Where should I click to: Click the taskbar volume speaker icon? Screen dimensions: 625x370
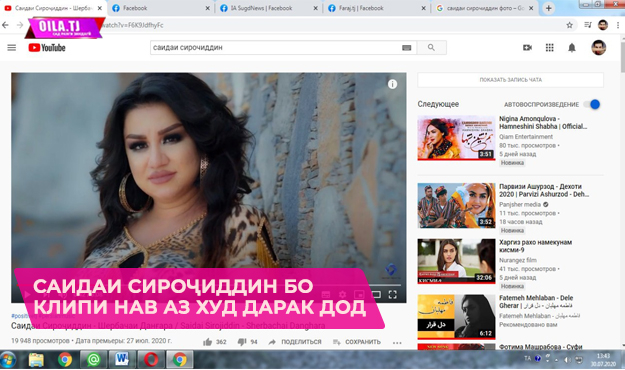(567, 359)
